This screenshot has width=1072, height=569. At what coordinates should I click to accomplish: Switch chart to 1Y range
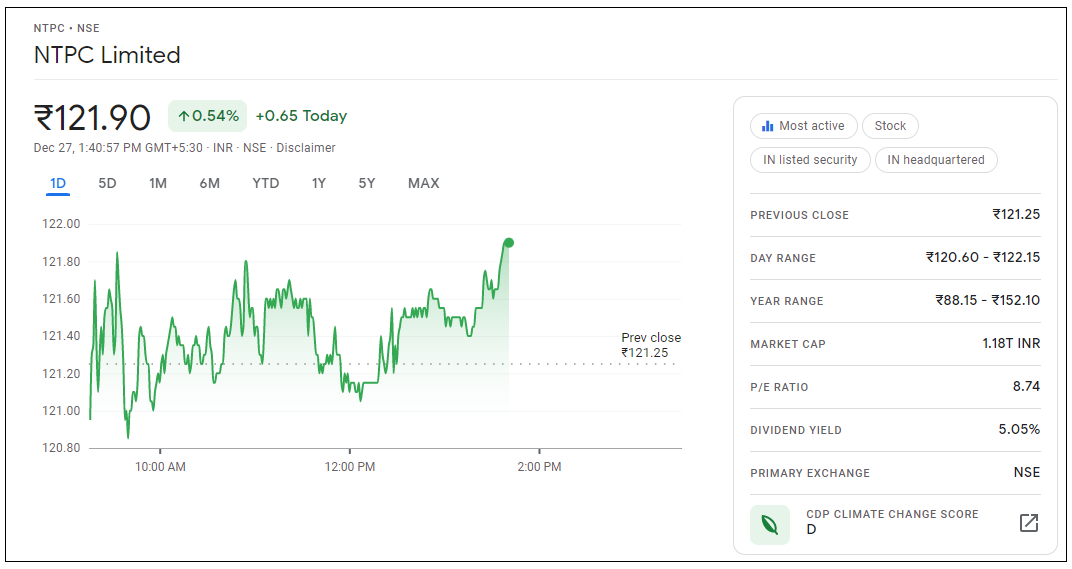[319, 183]
